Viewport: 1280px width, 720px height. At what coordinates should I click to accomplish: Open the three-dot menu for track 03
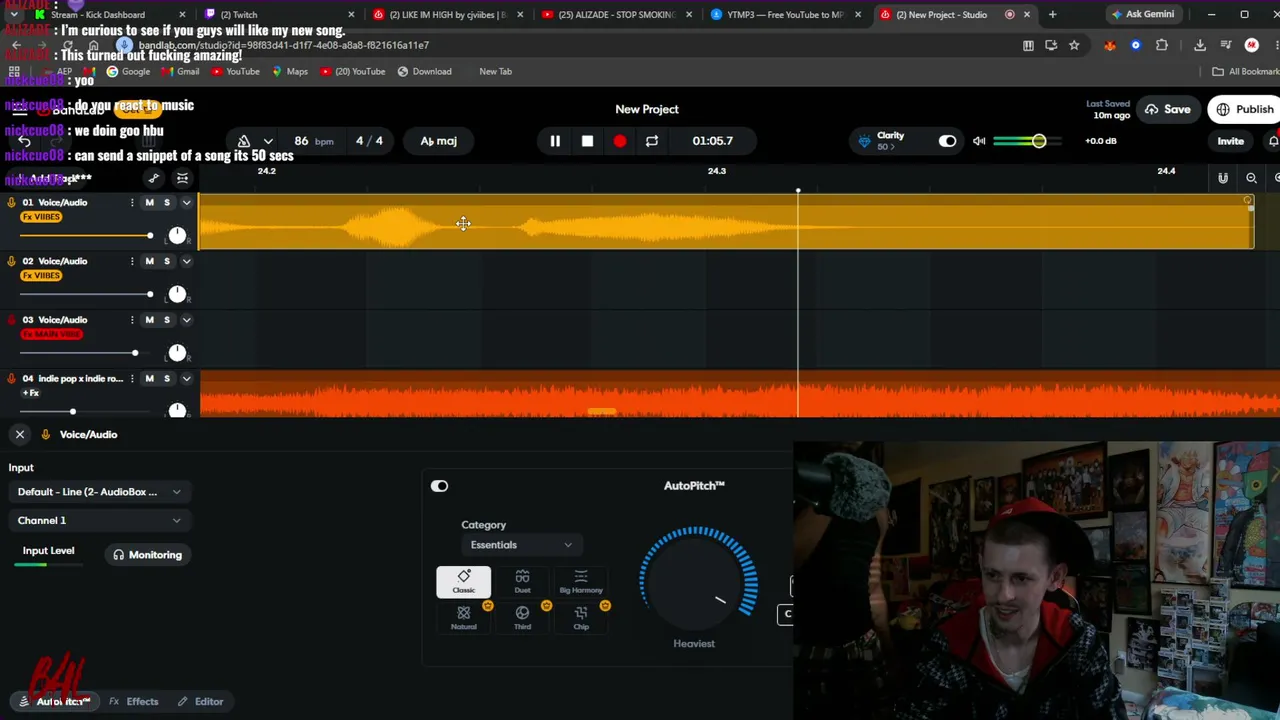pyautogui.click(x=131, y=320)
